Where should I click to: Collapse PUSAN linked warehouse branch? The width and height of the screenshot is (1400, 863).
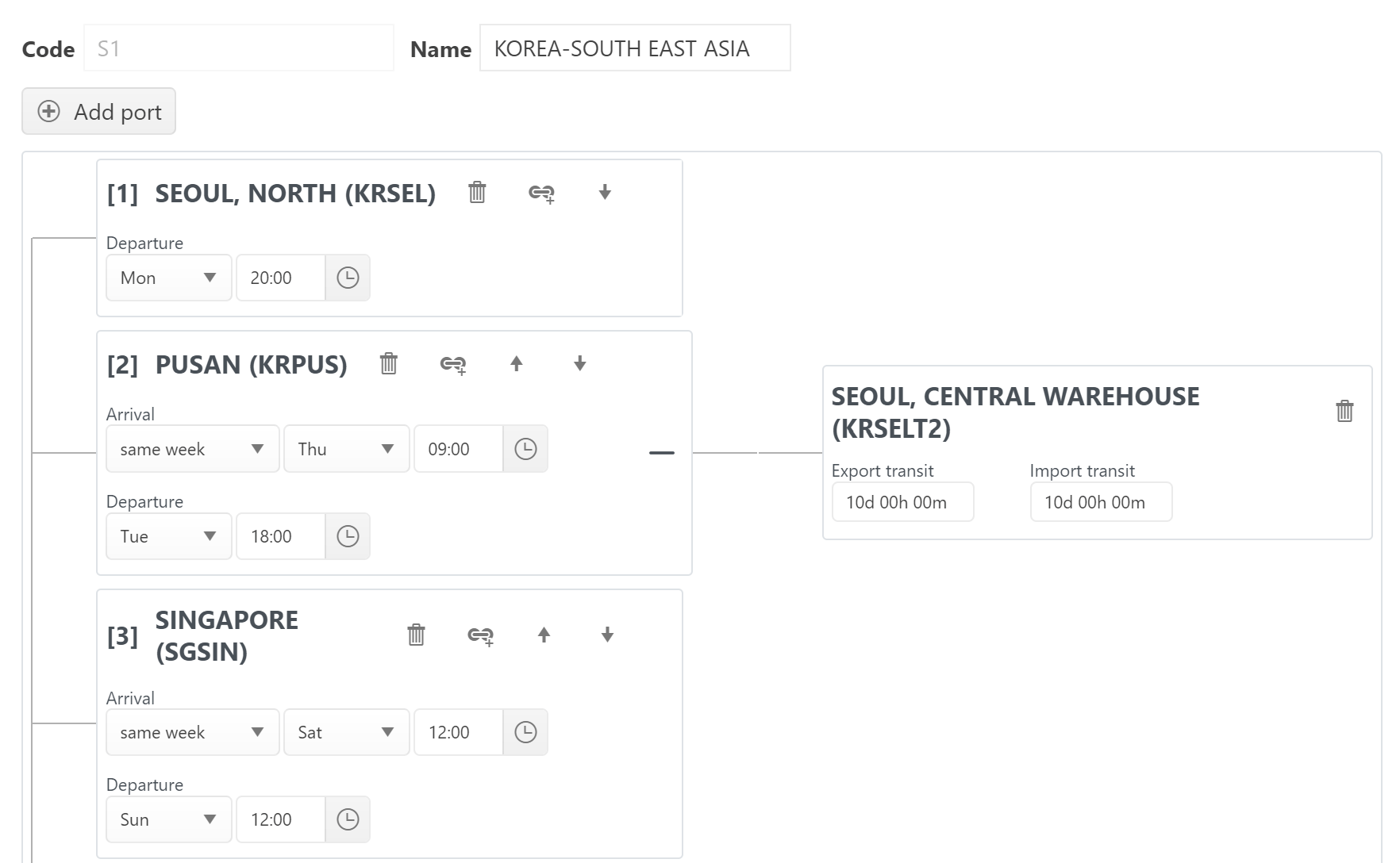[661, 453]
